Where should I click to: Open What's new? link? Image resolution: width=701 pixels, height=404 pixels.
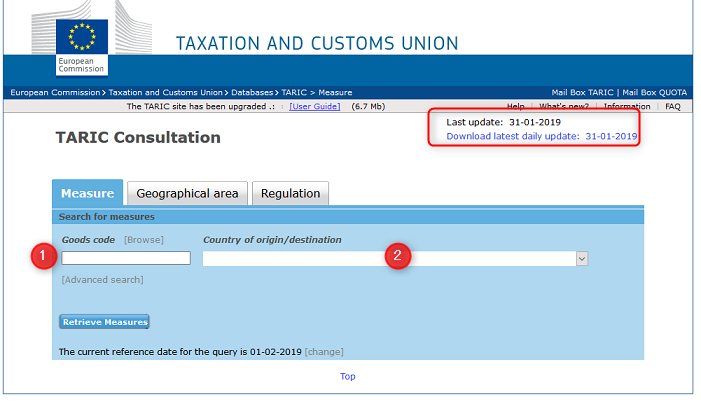pyautogui.click(x=564, y=106)
